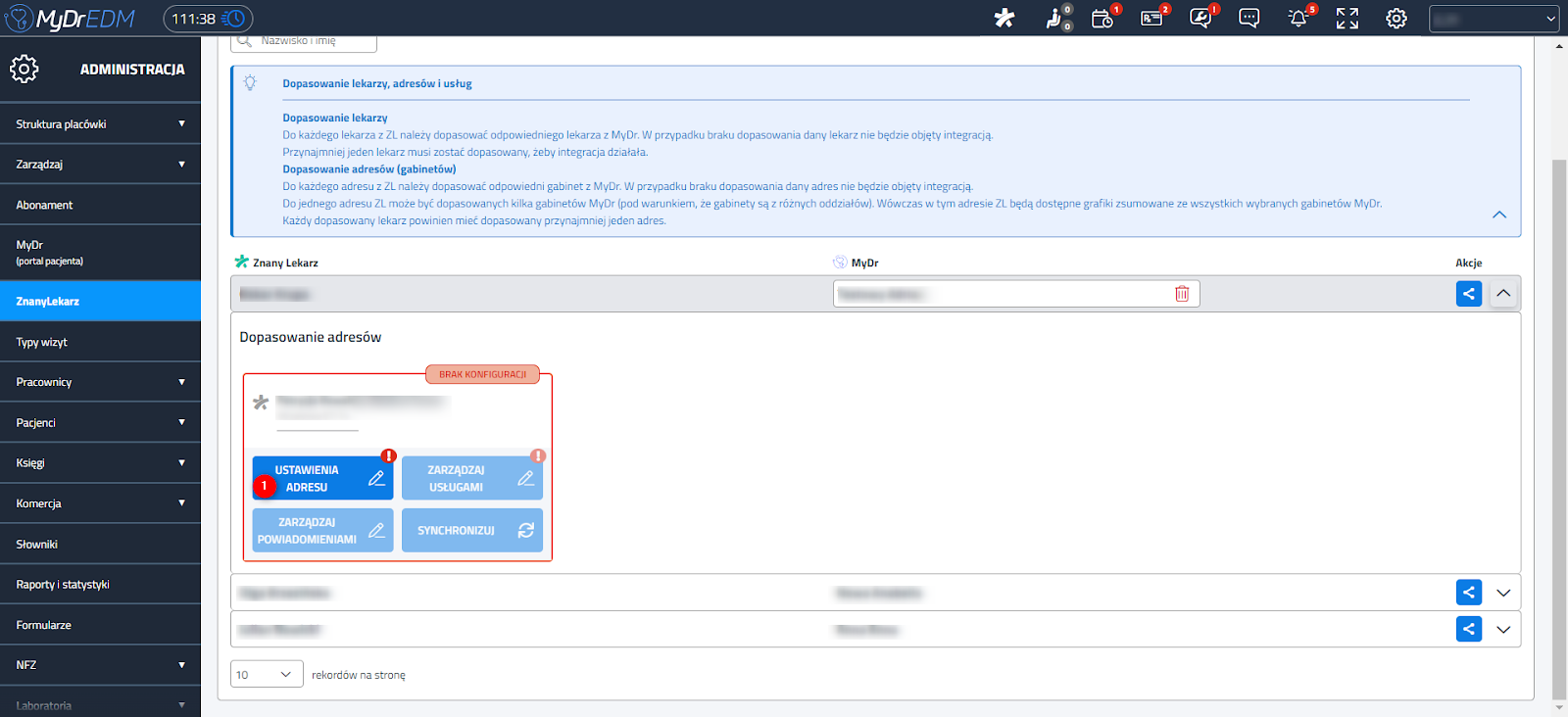This screenshot has width=1568, height=717.
Task: Open ZARZĄDZAJ POWIADOMIENIAMI button
Action: click(322, 530)
